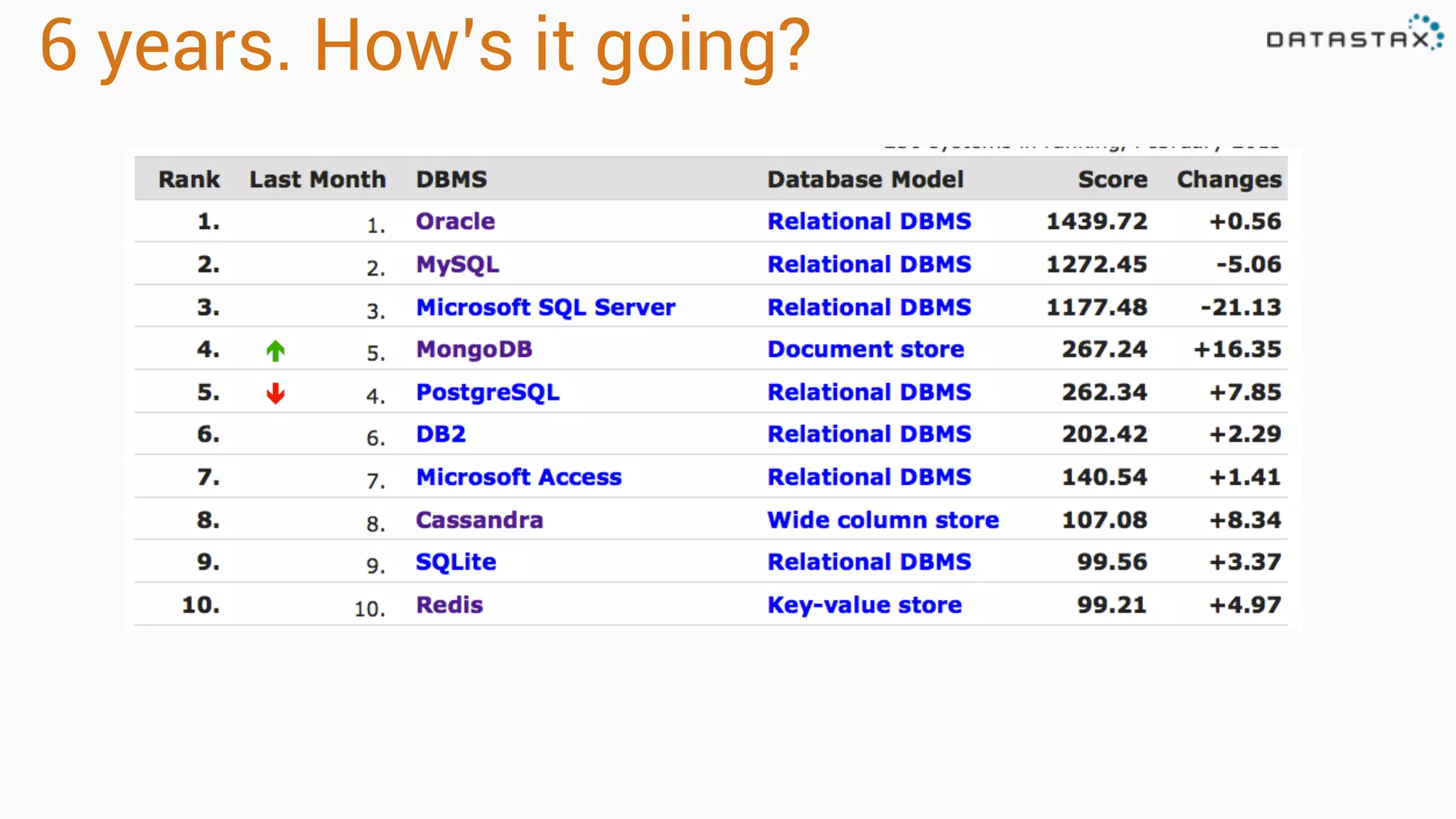Click the red down arrow beside PostgreSQL
This screenshot has width=1456, height=819.
275,393
